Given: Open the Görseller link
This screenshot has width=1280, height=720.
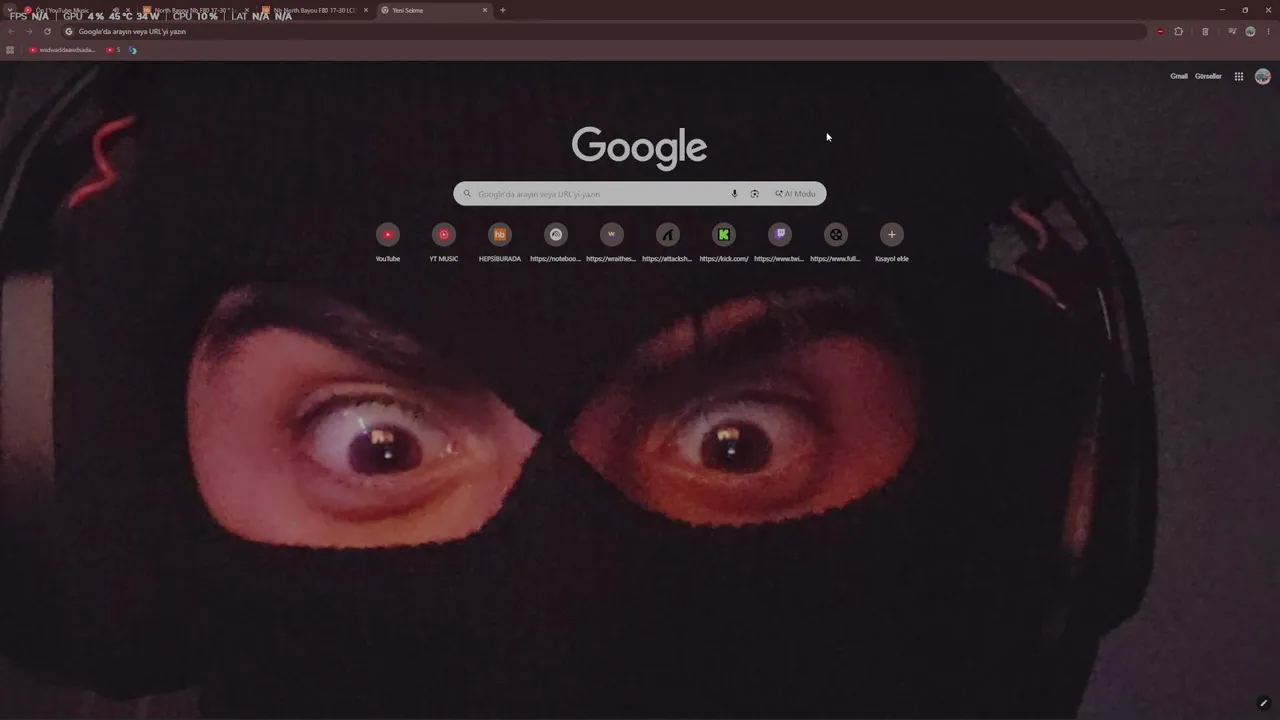Looking at the screenshot, I should click(x=1208, y=76).
